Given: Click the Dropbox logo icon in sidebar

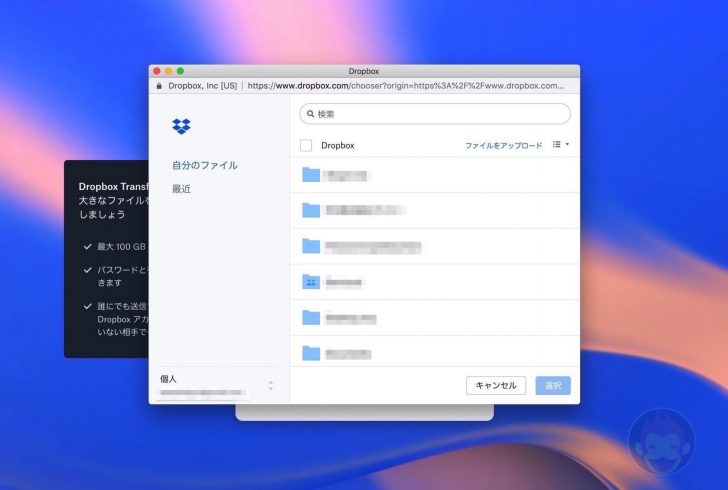Looking at the screenshot, I should [x=181, y=126].
